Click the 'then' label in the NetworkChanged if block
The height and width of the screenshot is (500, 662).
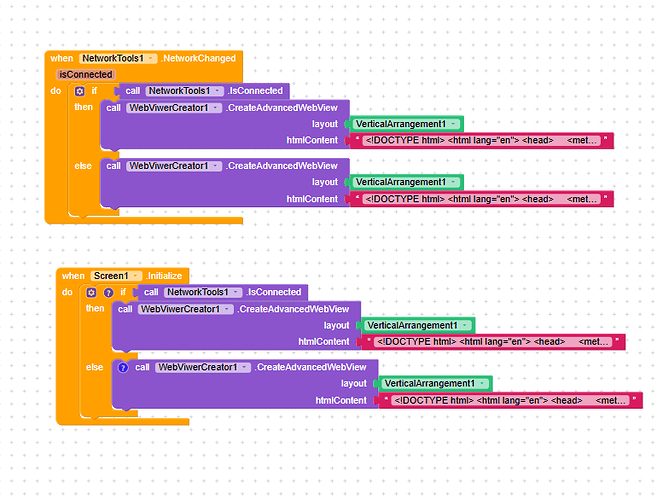(x=84, y=107)
